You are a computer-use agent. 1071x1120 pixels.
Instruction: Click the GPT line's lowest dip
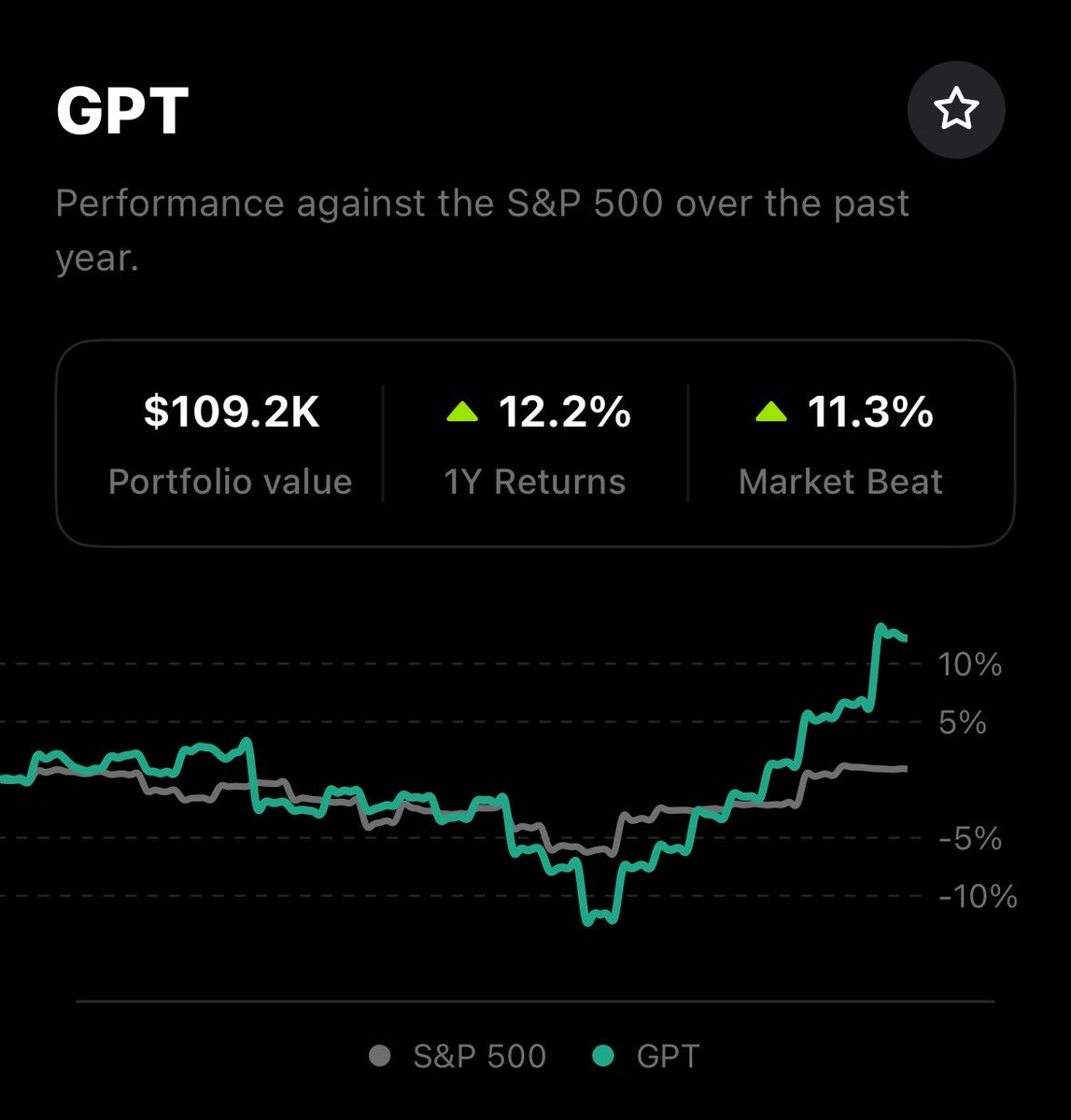coord(590,919)
